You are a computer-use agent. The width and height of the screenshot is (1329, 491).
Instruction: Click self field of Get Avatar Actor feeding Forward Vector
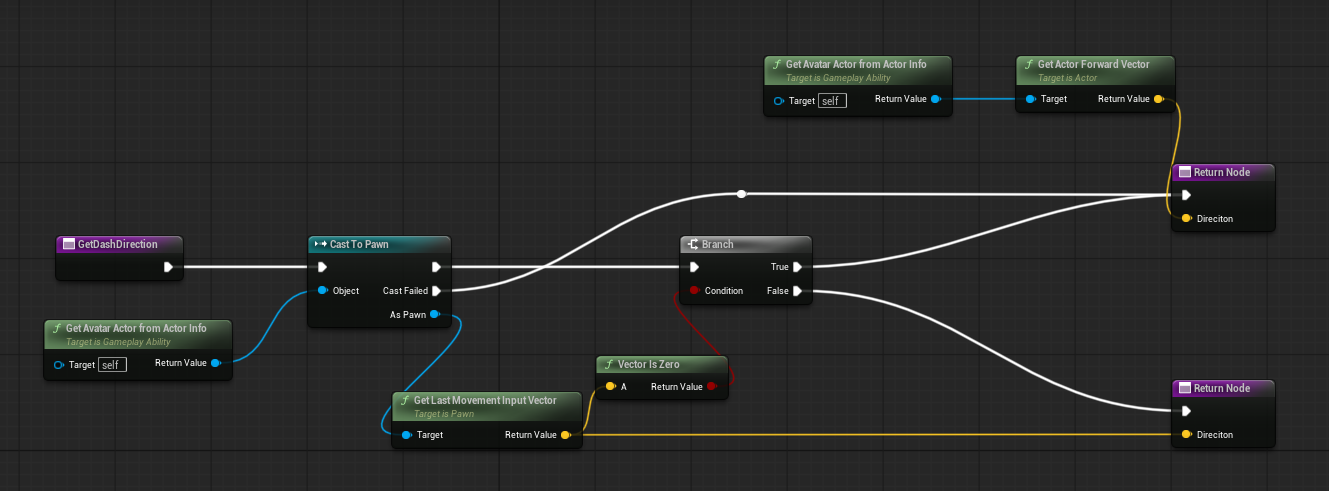coord(832,100)
